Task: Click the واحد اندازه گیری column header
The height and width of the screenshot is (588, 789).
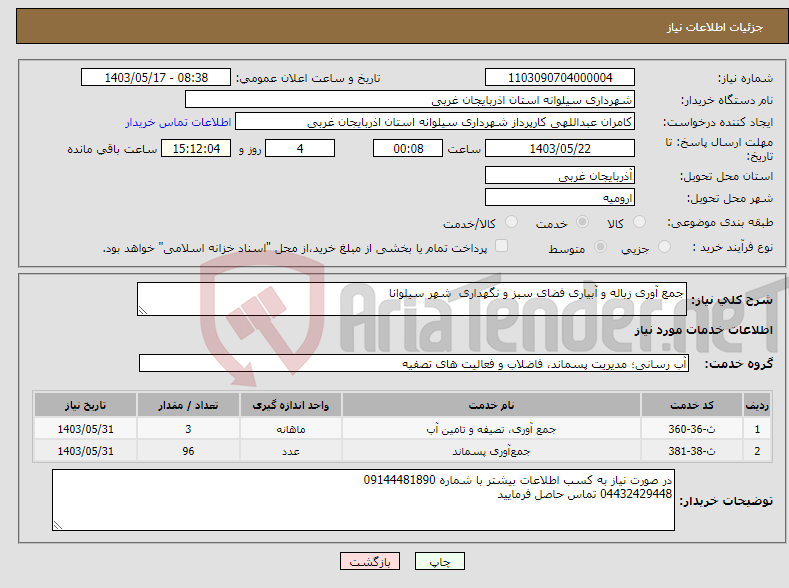Action: tap(291, 405)
